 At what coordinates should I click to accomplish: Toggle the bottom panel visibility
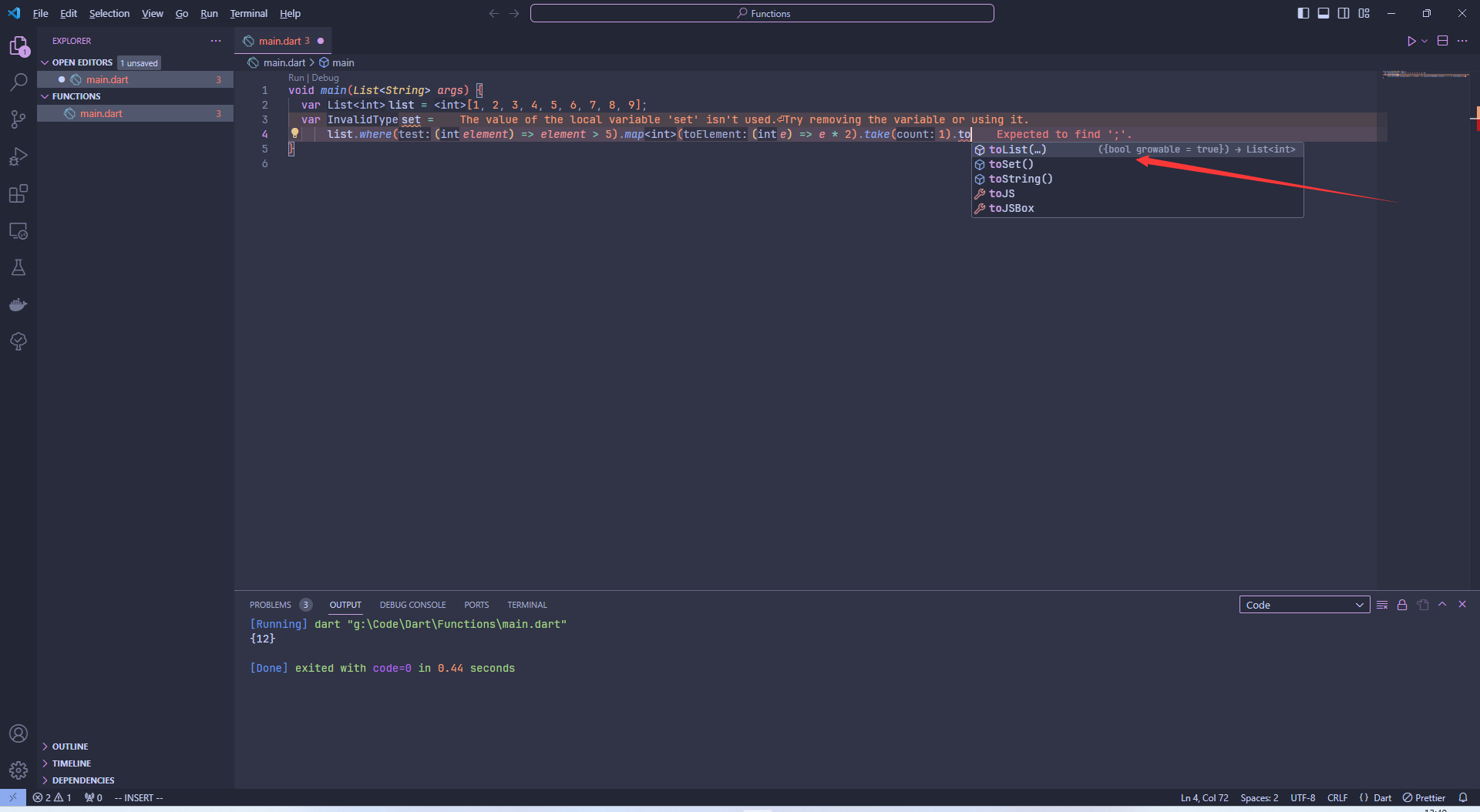(1324, 13)
